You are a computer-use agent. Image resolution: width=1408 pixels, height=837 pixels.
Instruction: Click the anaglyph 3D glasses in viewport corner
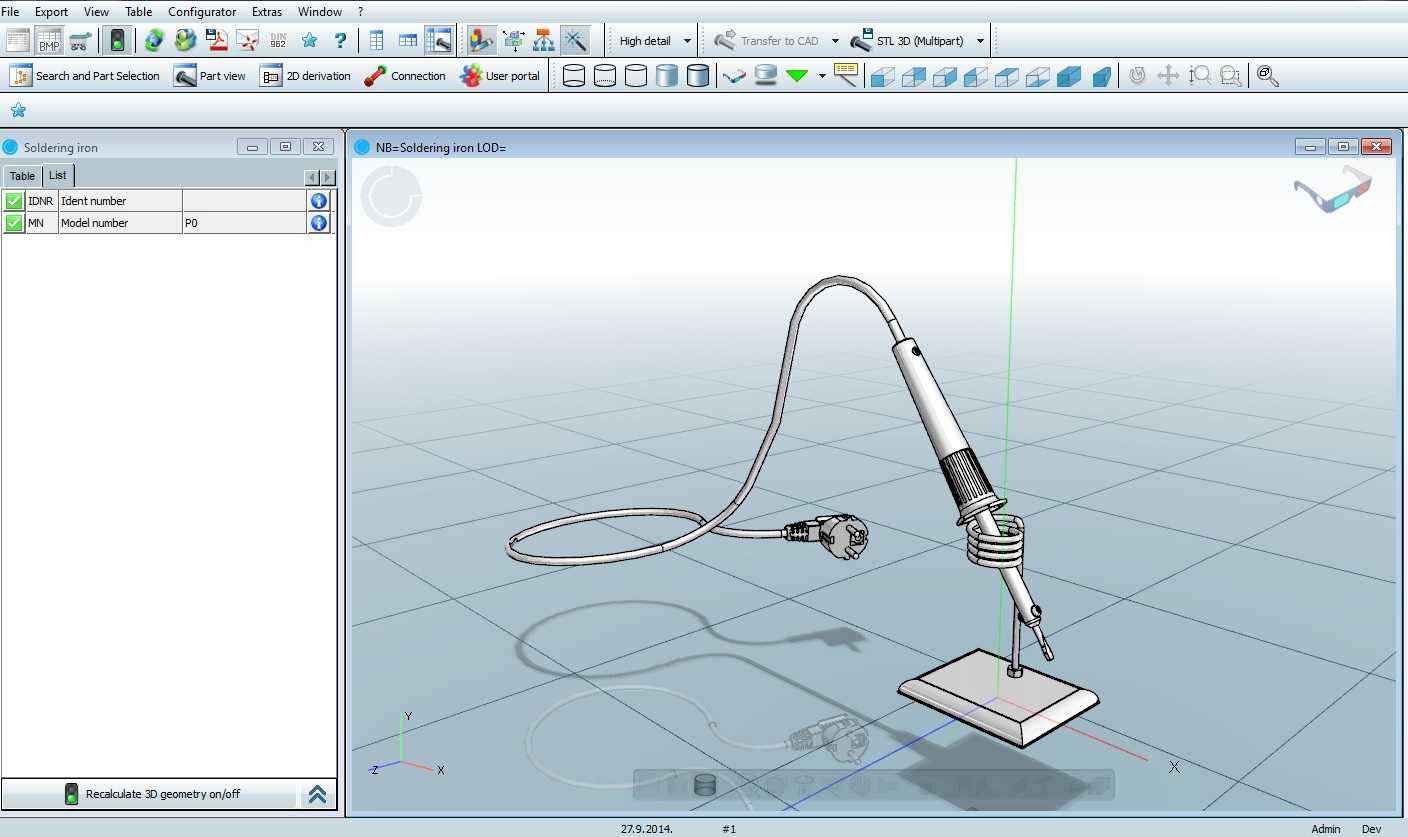[1332, 189]
